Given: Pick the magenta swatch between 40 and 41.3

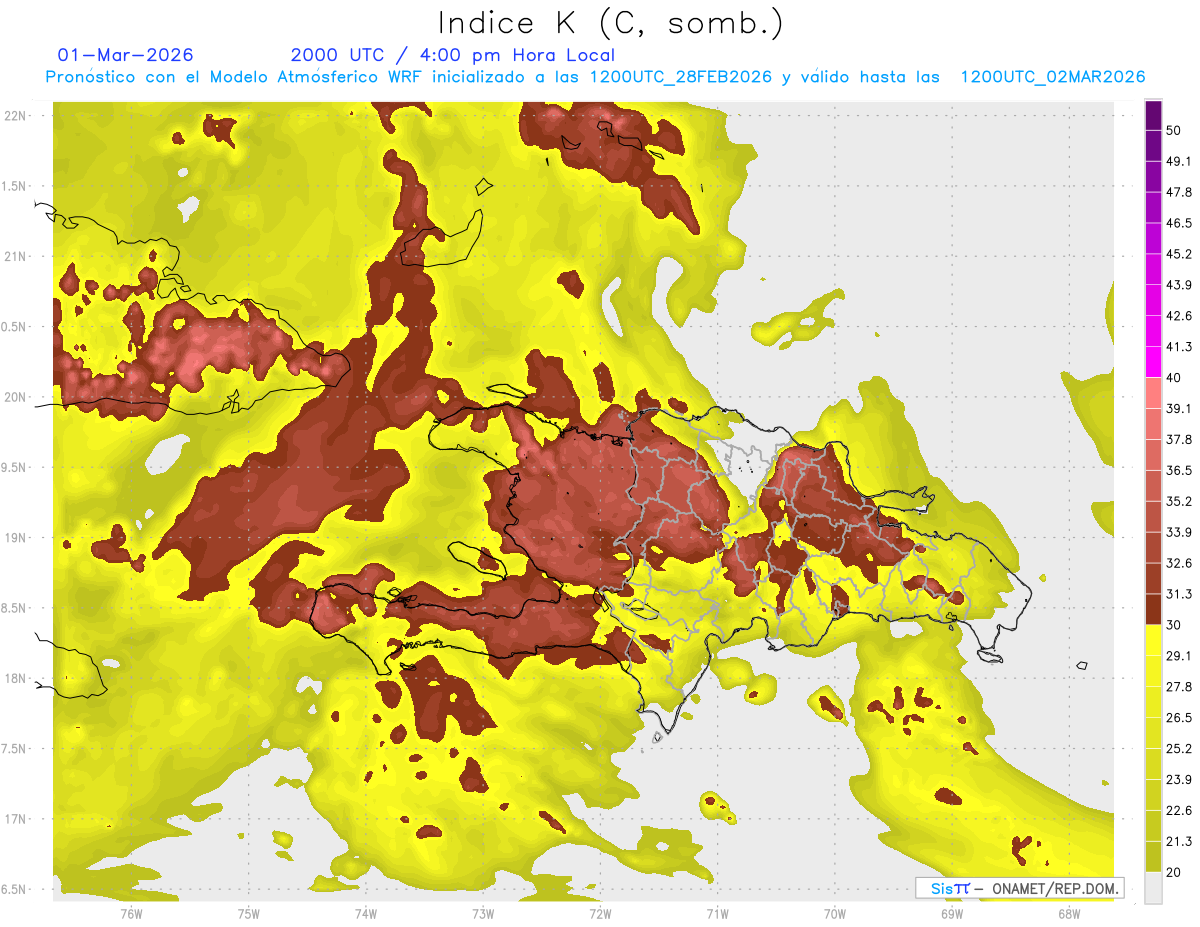Looking at the screenshot, I should tap(1153, 362).
